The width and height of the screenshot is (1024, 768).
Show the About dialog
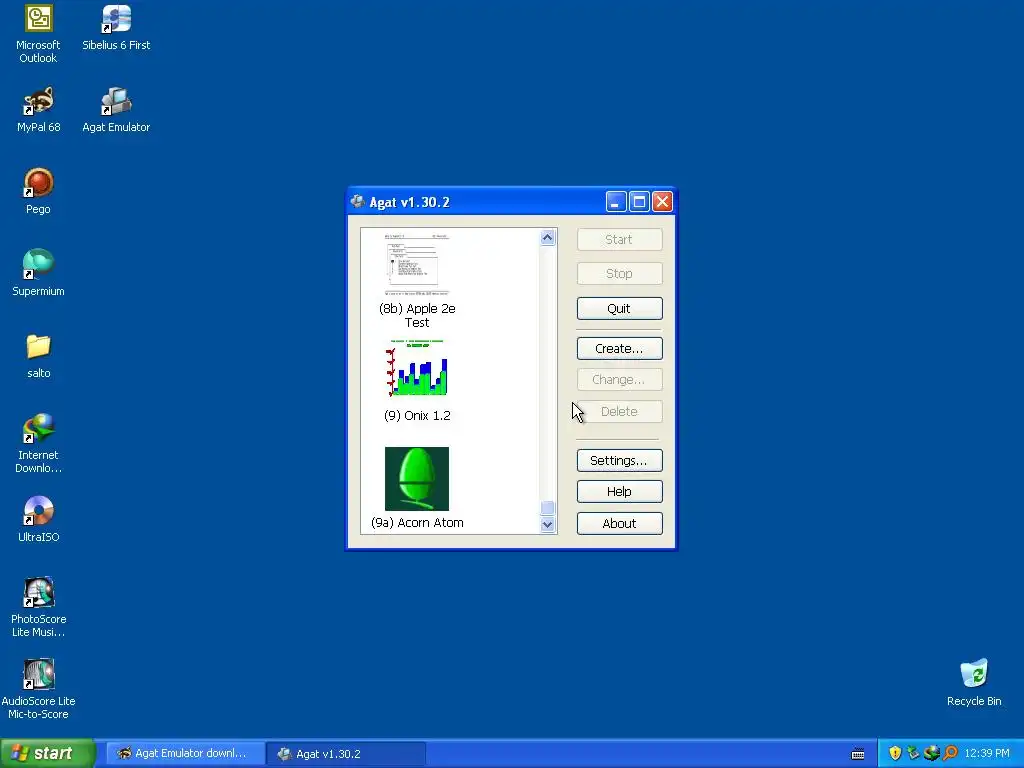619,523
